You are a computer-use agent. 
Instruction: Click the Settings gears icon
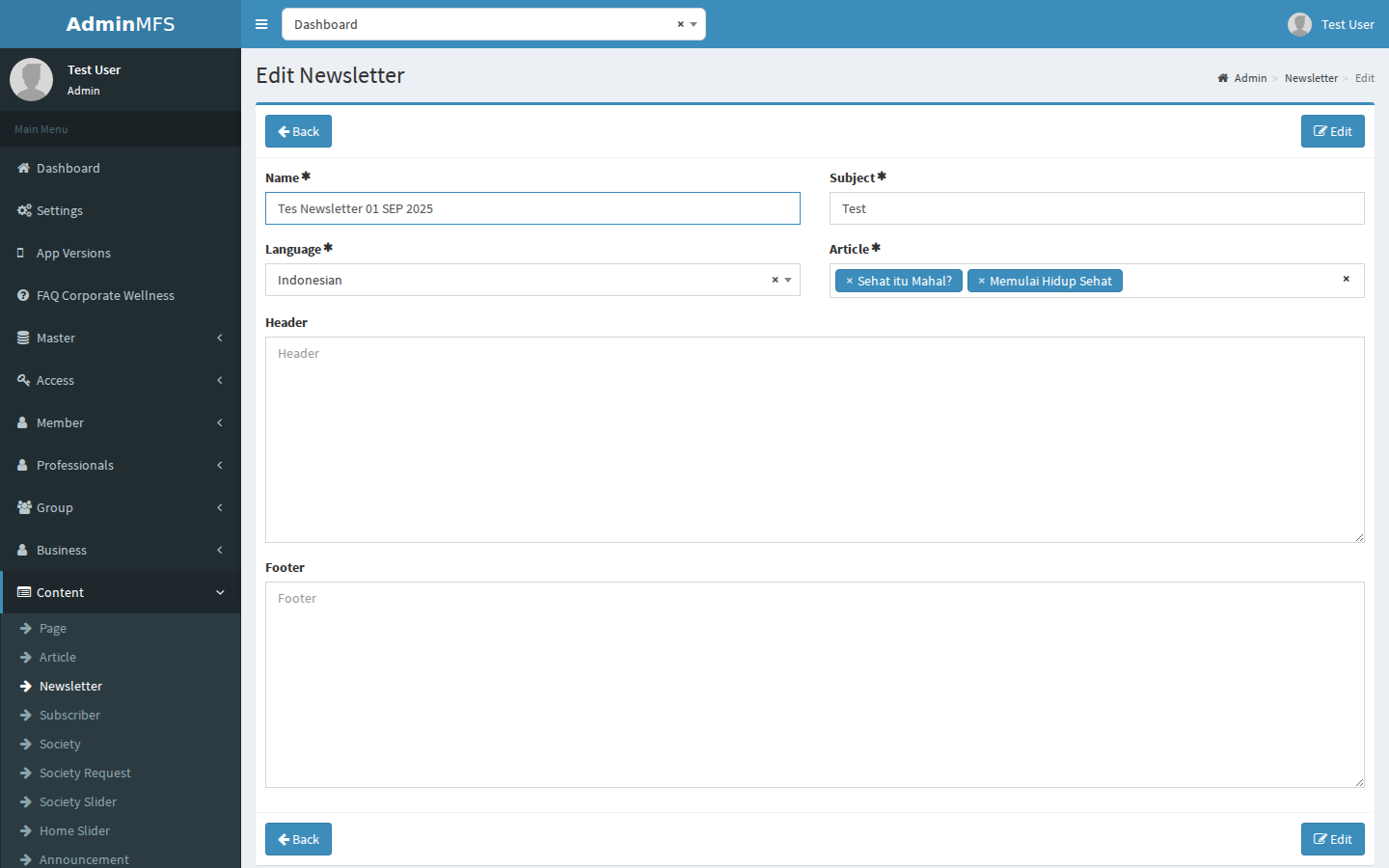pyautogui.click(x=24, y=210)
